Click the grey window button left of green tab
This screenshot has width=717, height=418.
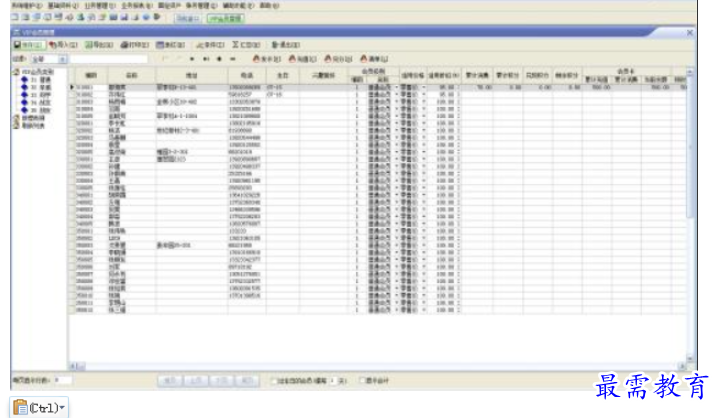pyautogui.click(x=187, y=18)
